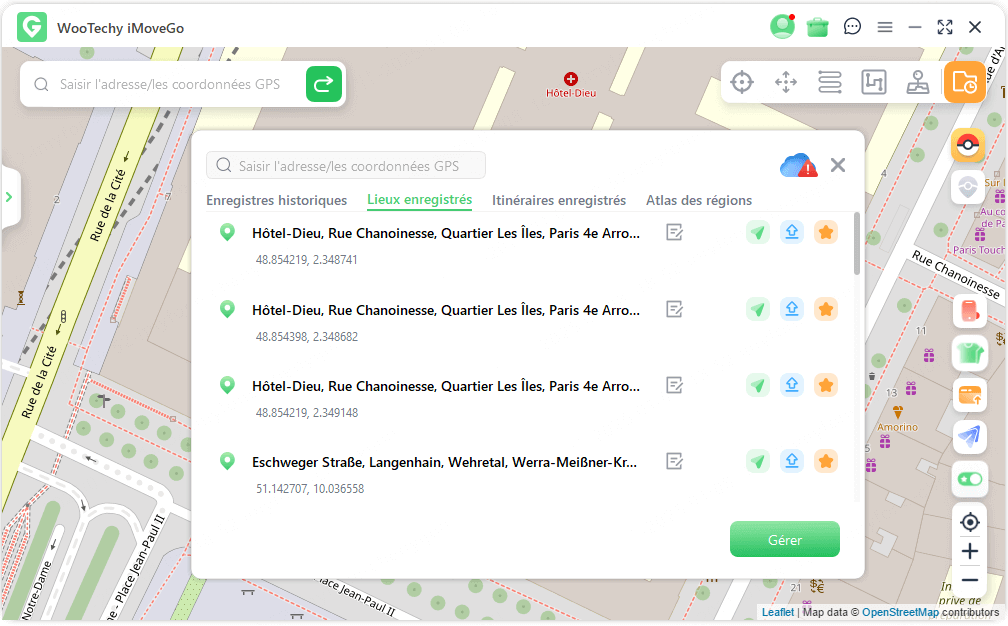The width and height of the screenshot is (1008, 626).
Task: Unfavorite the Eschweger Straße location star
Action: click(825, 461)
